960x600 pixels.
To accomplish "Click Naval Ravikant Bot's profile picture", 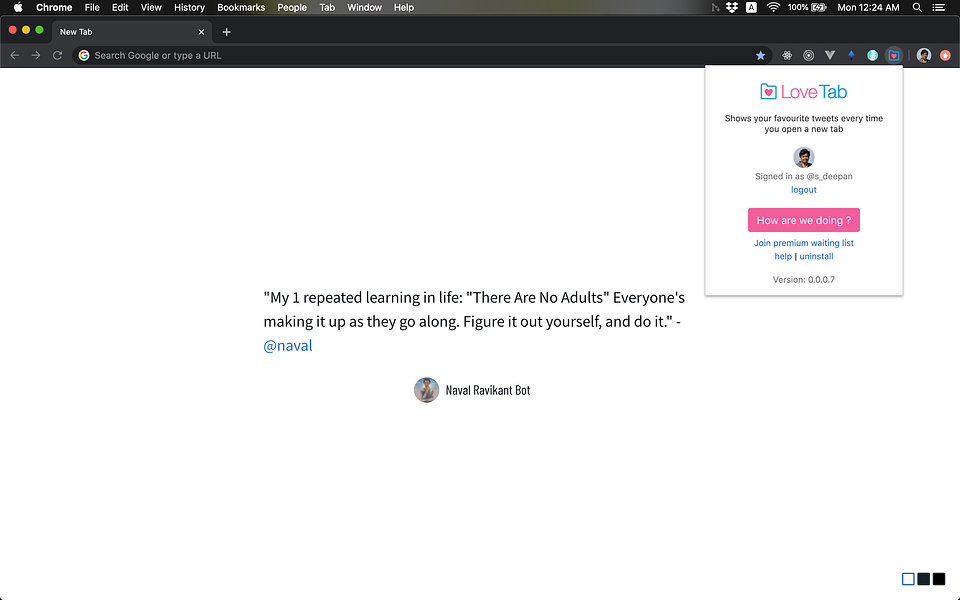I will point(427,390).
